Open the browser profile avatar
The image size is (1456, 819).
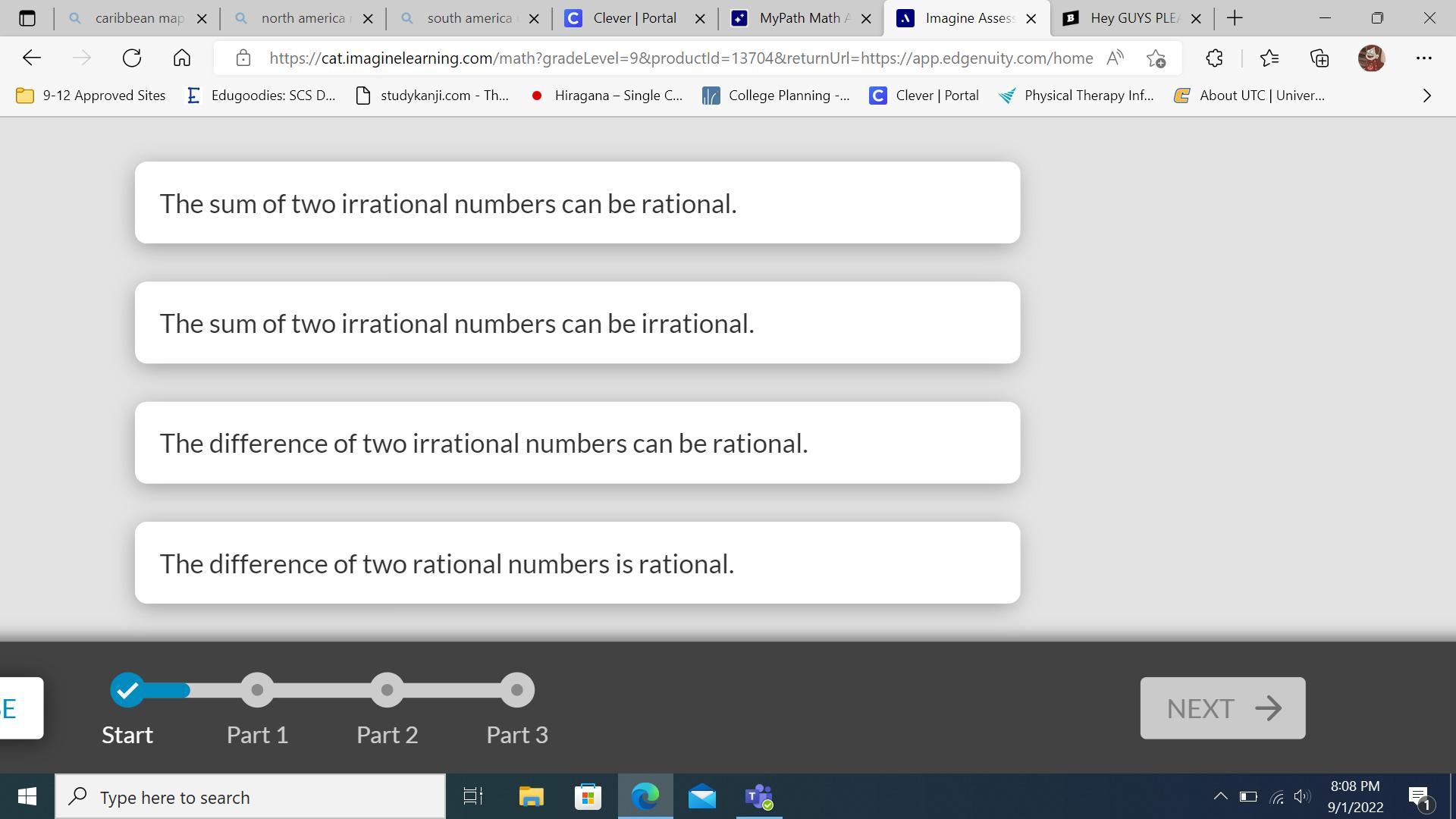[1371, 58]
